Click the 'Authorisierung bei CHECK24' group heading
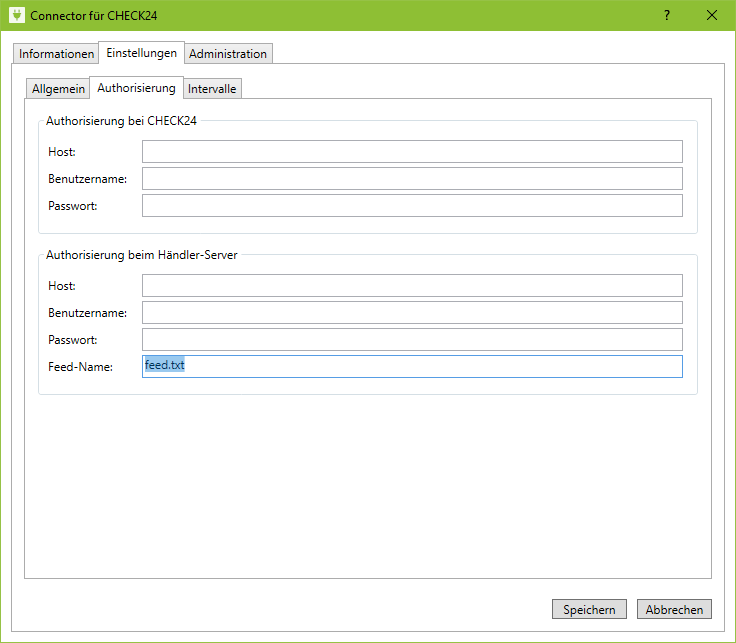 tap(121, 121)
